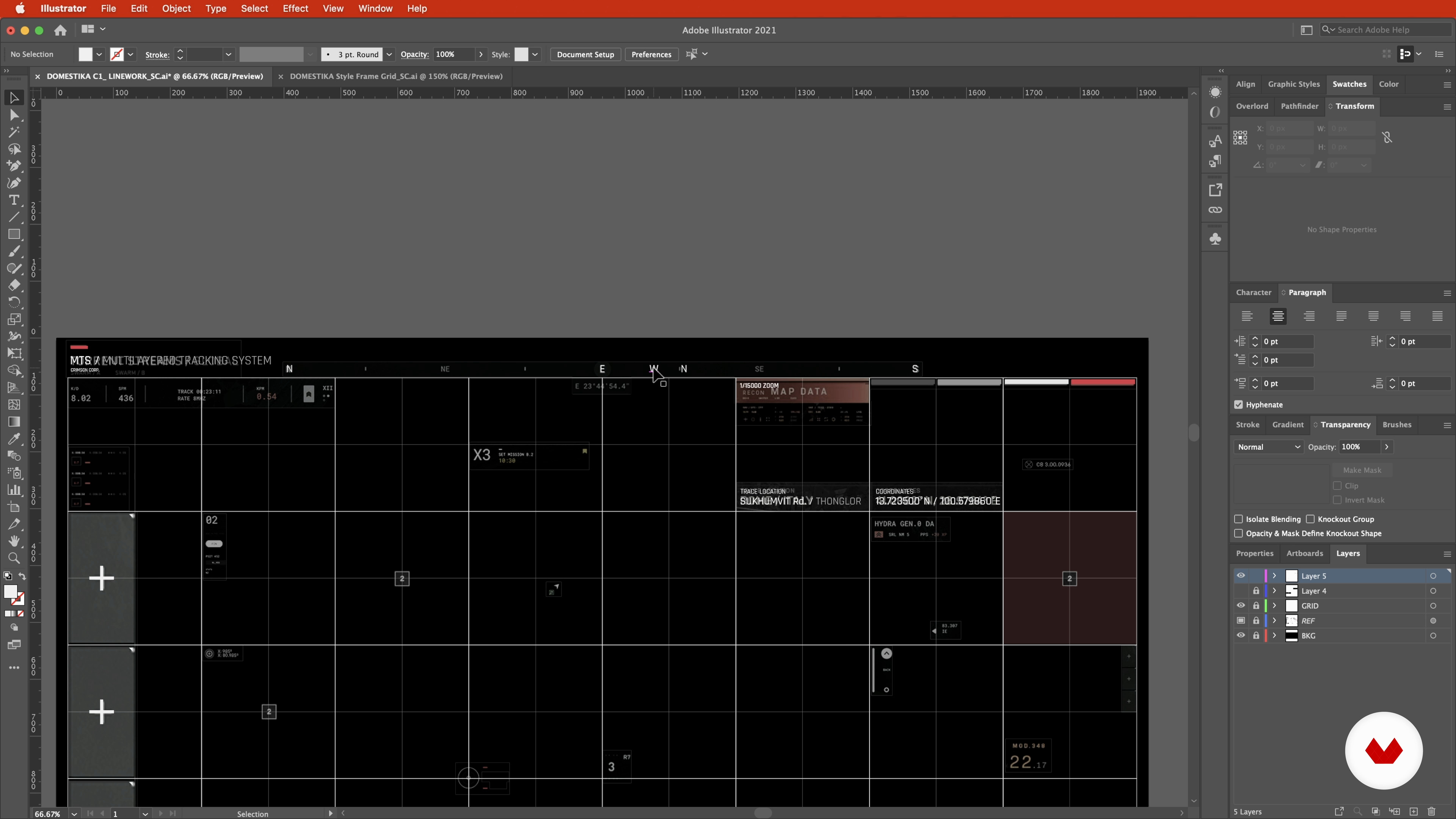Select the Scale tool
The height and width of the screenshot is (819, 1456).
click(x=14, y=319)
